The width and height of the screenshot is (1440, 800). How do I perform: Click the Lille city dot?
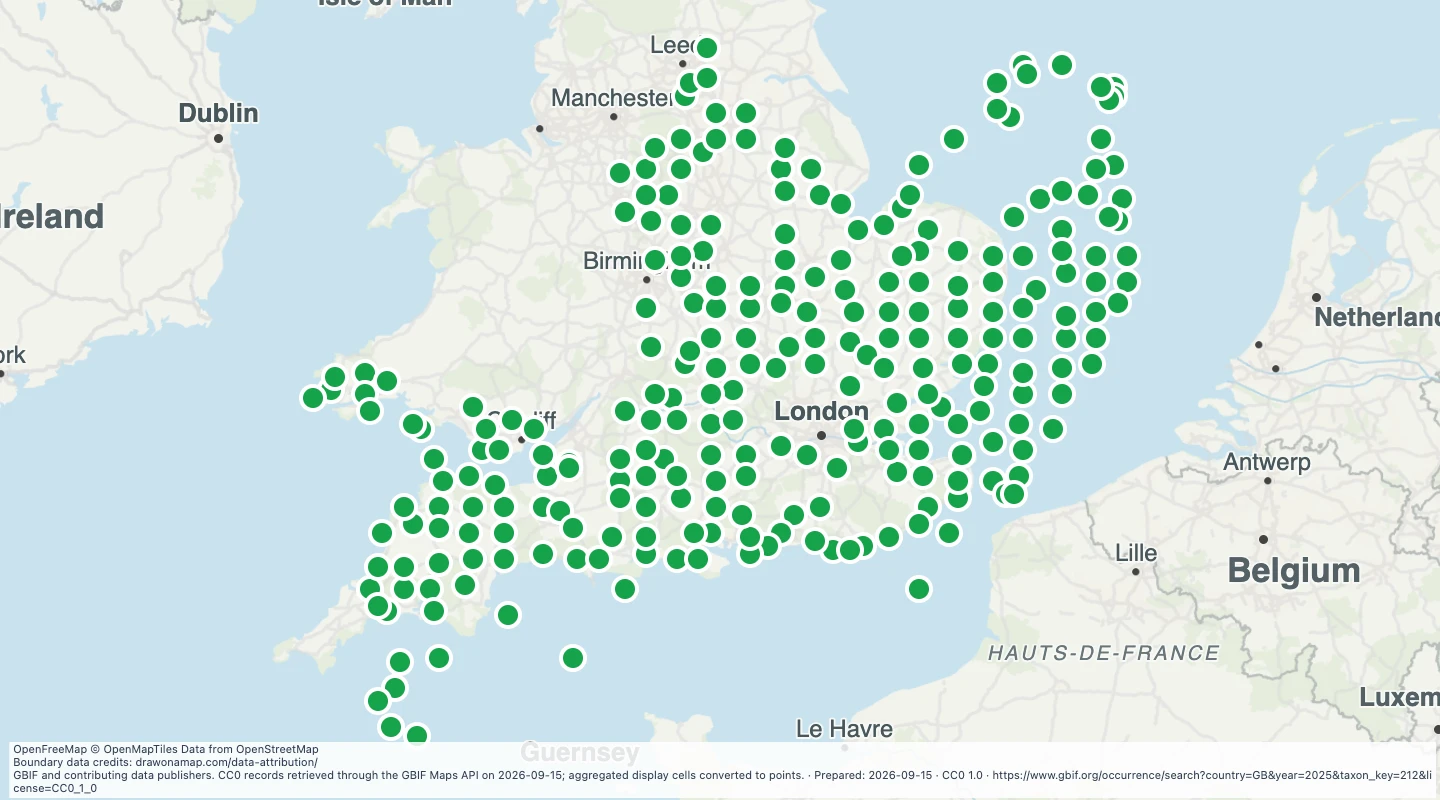[x=1136, y=572]
